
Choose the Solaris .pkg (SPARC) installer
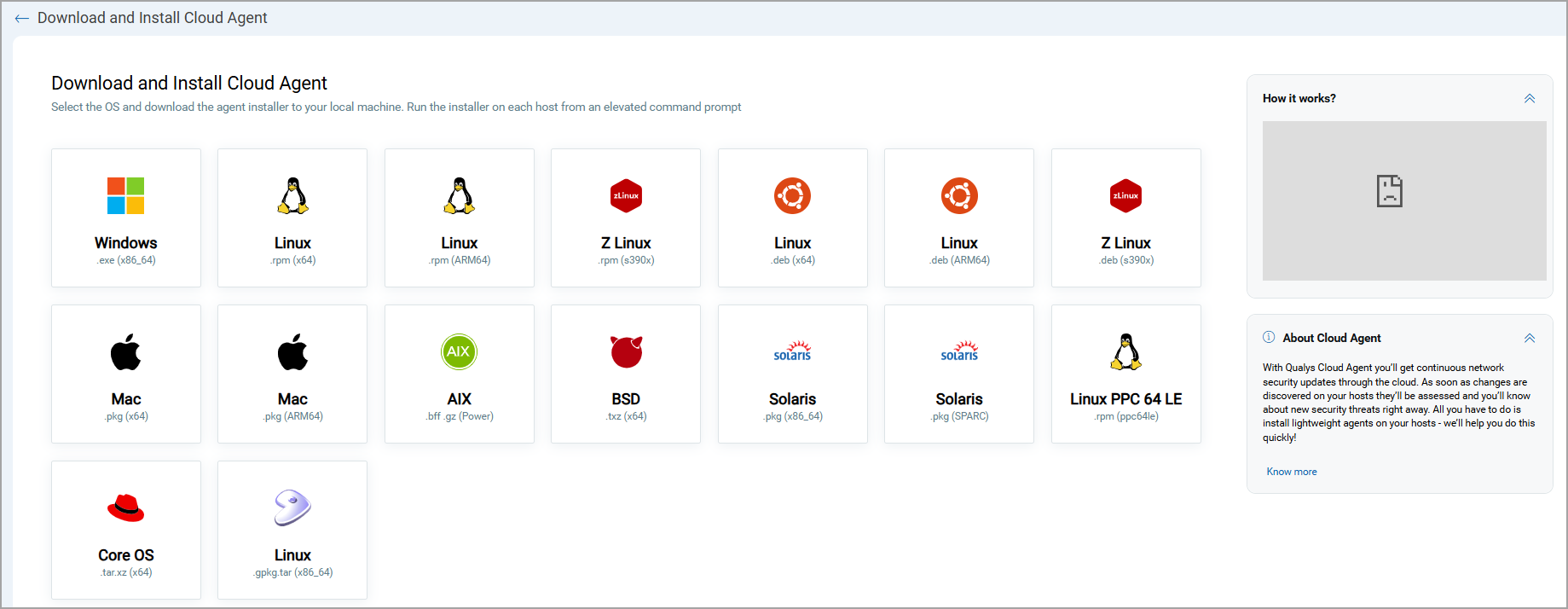click(x=959, y=374)
